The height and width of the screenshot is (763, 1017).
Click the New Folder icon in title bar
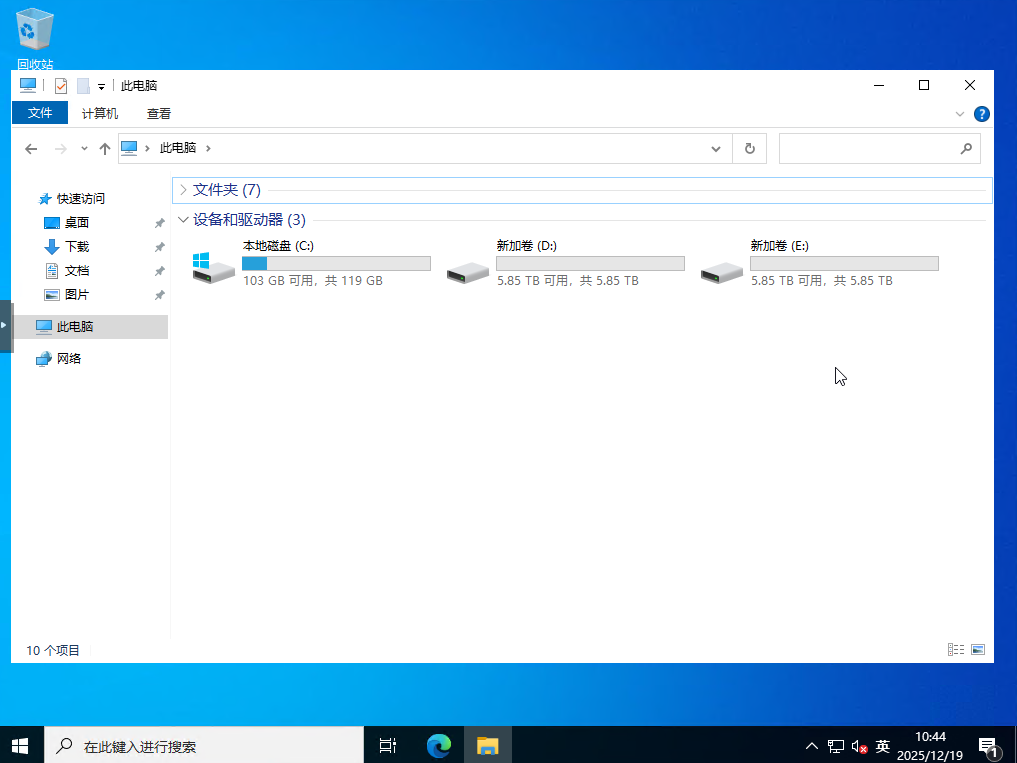(x=83, y=86)
